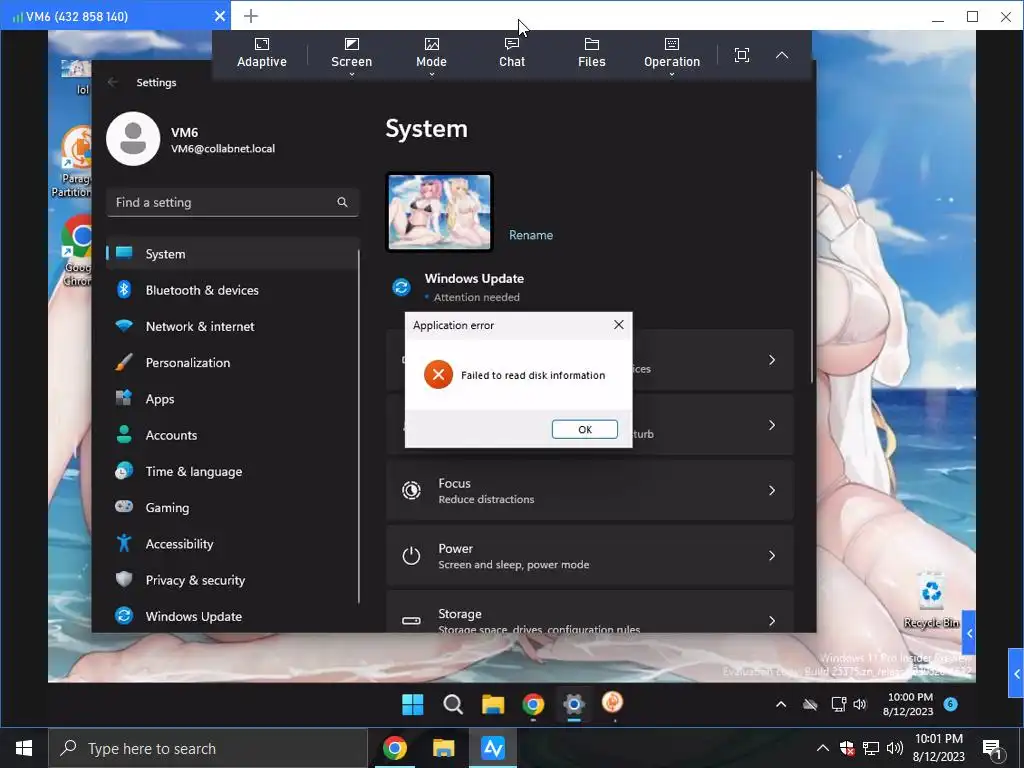Expand the Power row chevron

click(772, 556)
